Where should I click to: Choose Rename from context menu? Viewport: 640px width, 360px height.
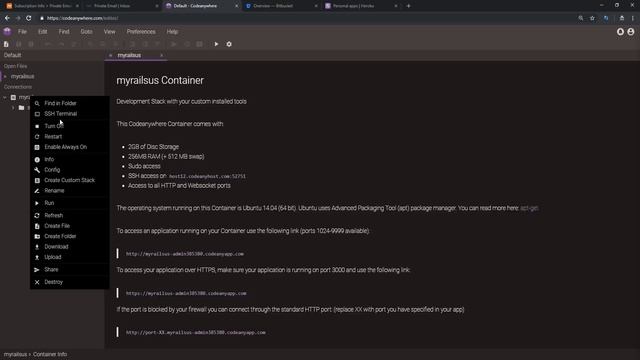pos(69,191)
